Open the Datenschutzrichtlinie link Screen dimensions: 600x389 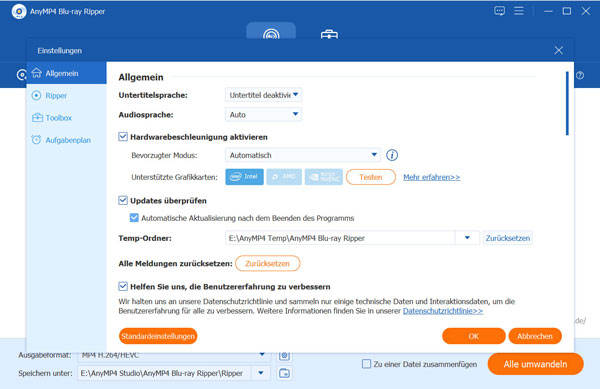443,311
